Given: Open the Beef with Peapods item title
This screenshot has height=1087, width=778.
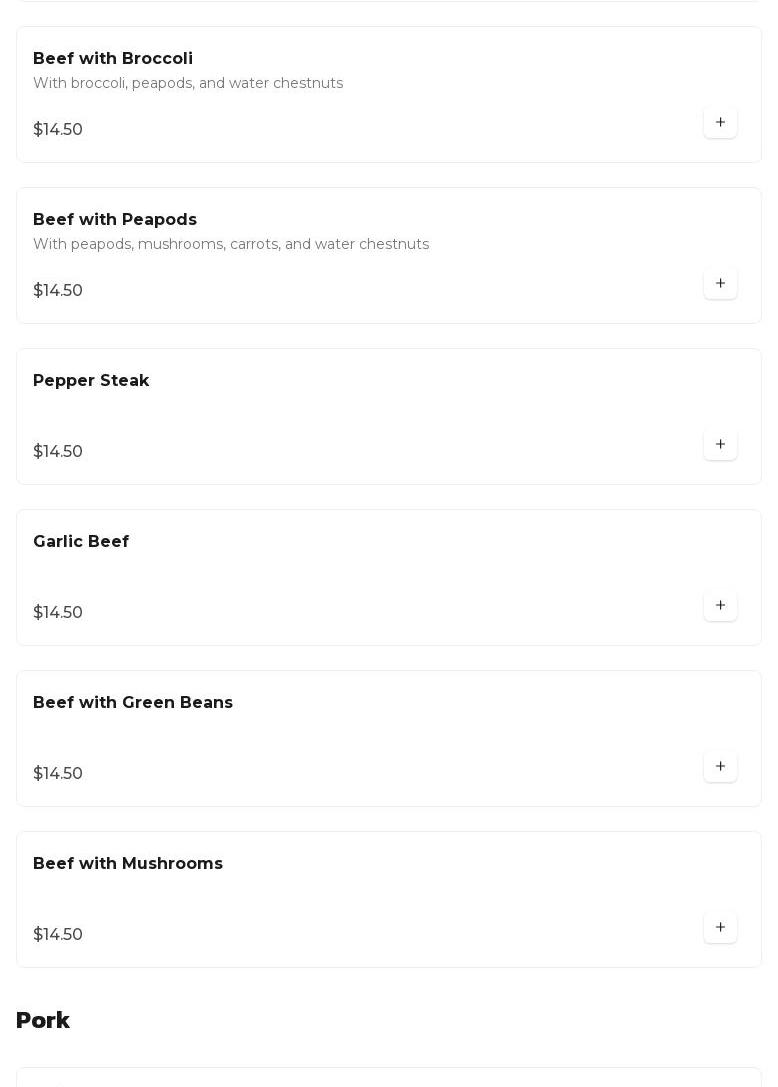Looking at the screenshot, I should 115,220.
